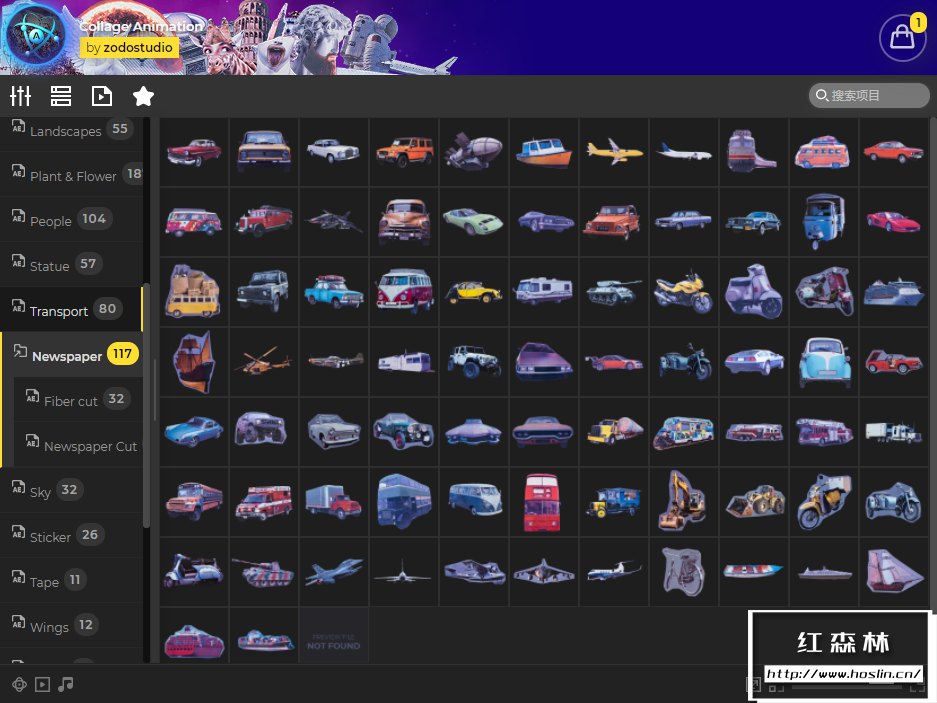Open the Statue category
937x703 pixels.
coord(72,265)
